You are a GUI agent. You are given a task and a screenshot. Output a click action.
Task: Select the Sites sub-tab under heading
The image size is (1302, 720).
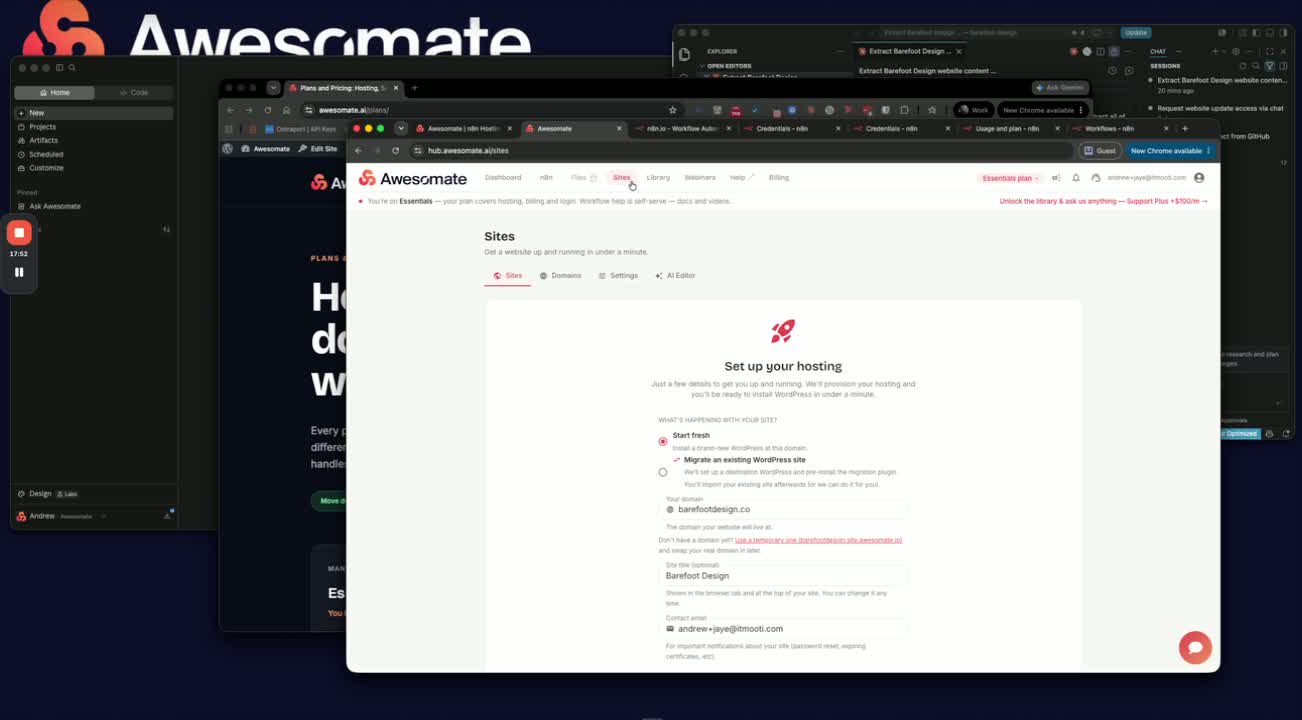[508, 276]
